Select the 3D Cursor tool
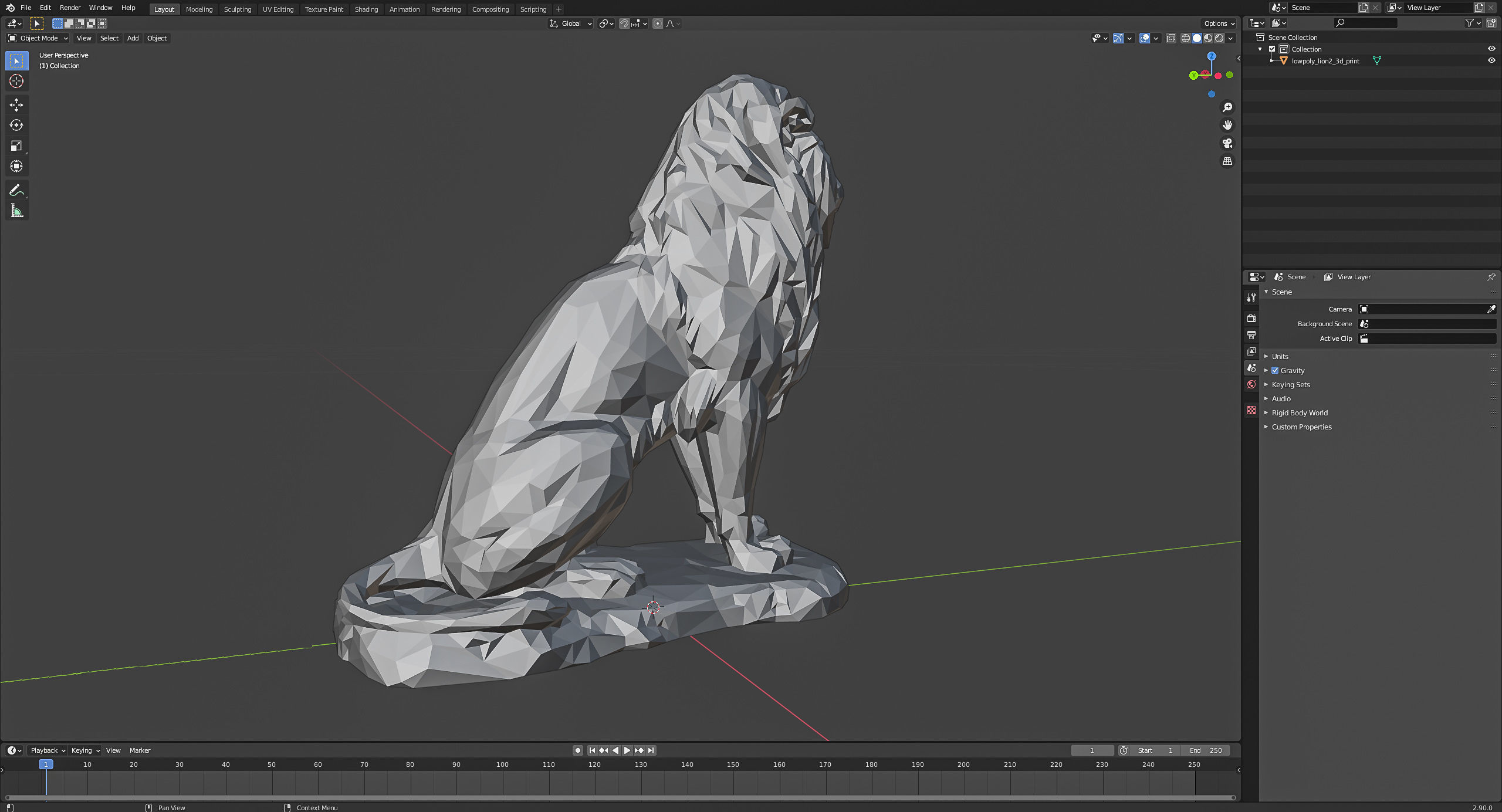The image size is (1502, 812). pyautogui.click(x=16, y=81)
